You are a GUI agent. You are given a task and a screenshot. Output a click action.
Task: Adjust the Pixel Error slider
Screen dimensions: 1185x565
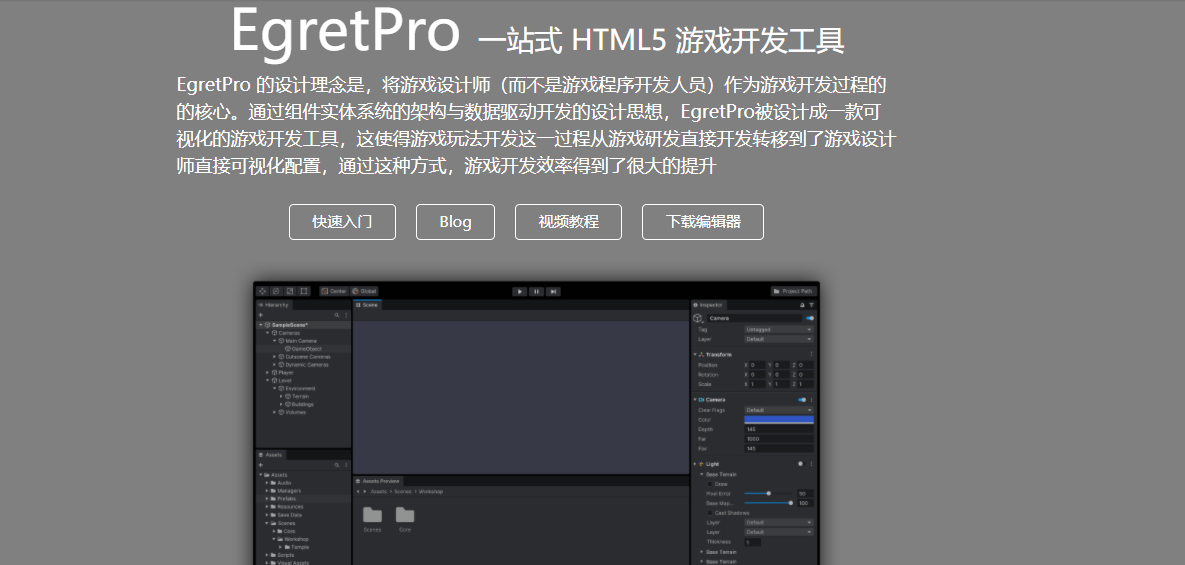click(768, 493)
